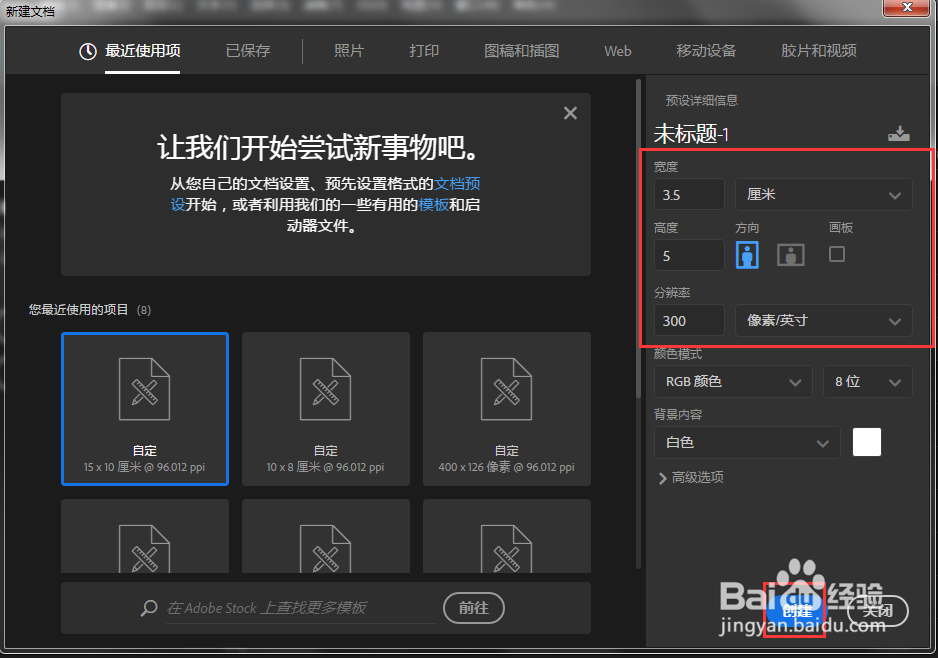This screenshot has height=658, width=938.
Task: Select the 400 x 126 像素 recent preset thumbnail
Action: pos(506,408)
